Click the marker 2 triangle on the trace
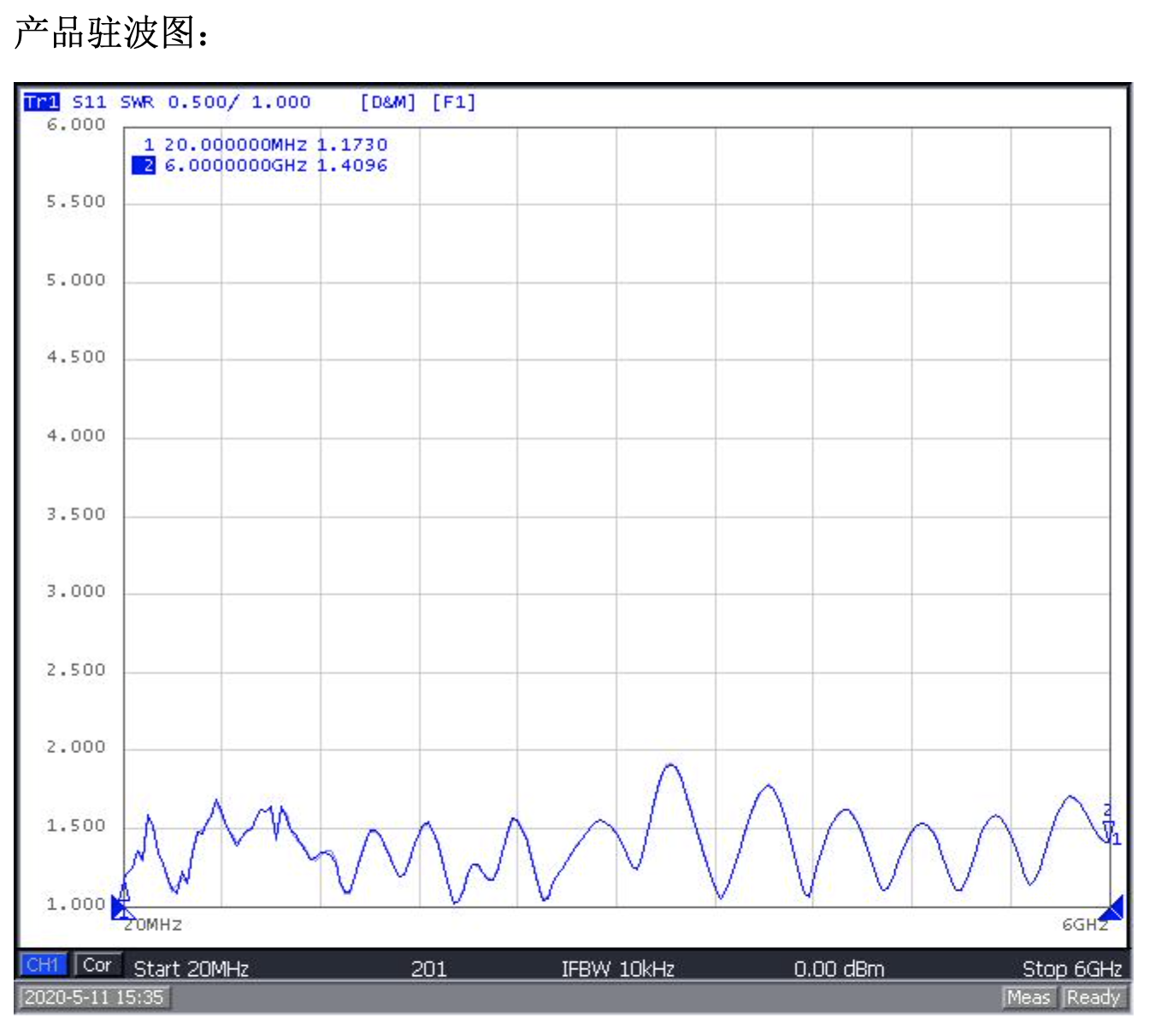Viewport: 1149px width, 1036px height. click(1108, 827)
